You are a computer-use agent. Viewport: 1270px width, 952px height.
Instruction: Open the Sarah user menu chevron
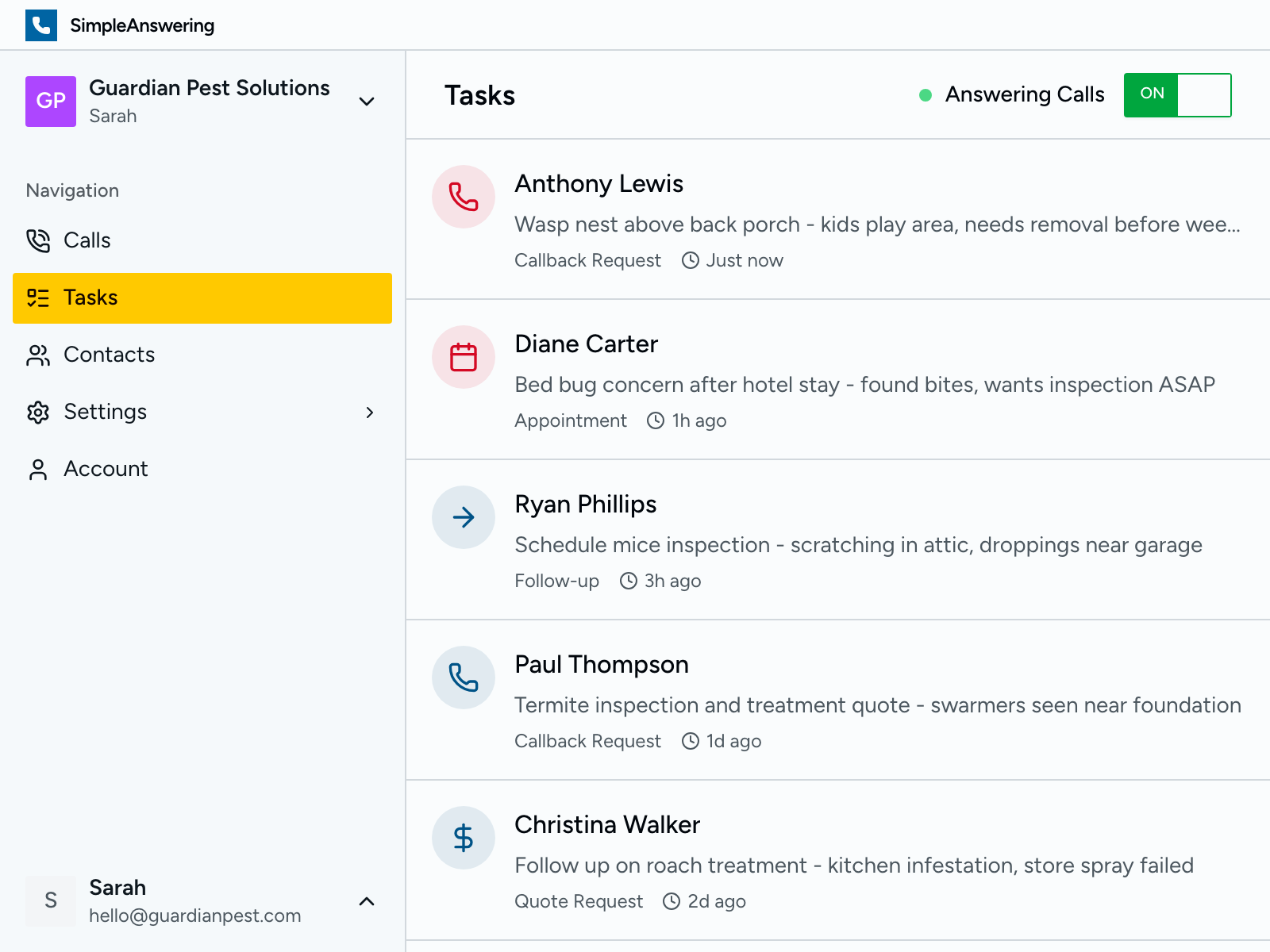367,901
